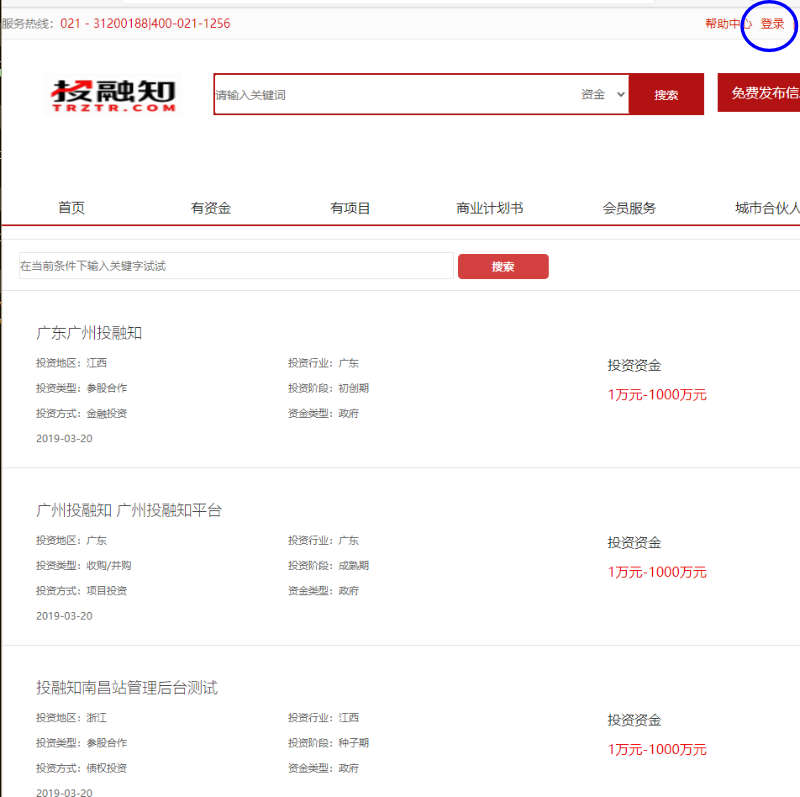800x797 pixels.
Task: Click the 在当前条件下输入关键字试试 filter field
Action: (x=236, y=266)
